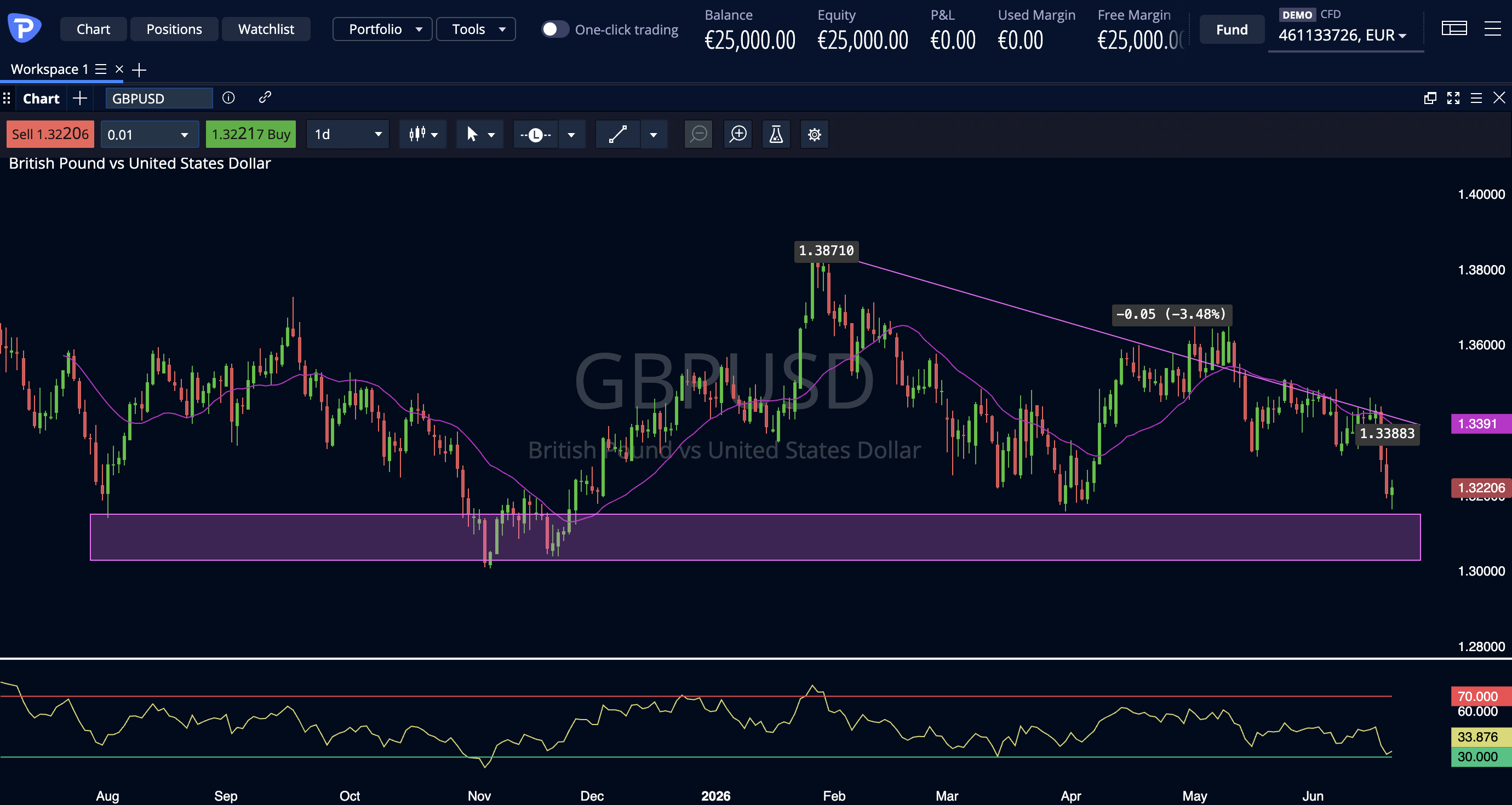Image resolution: width=1512 pixels, height=805 pixels.
Task: Open Workspace 1 hamburger menu icon
Action: (101, 69)
